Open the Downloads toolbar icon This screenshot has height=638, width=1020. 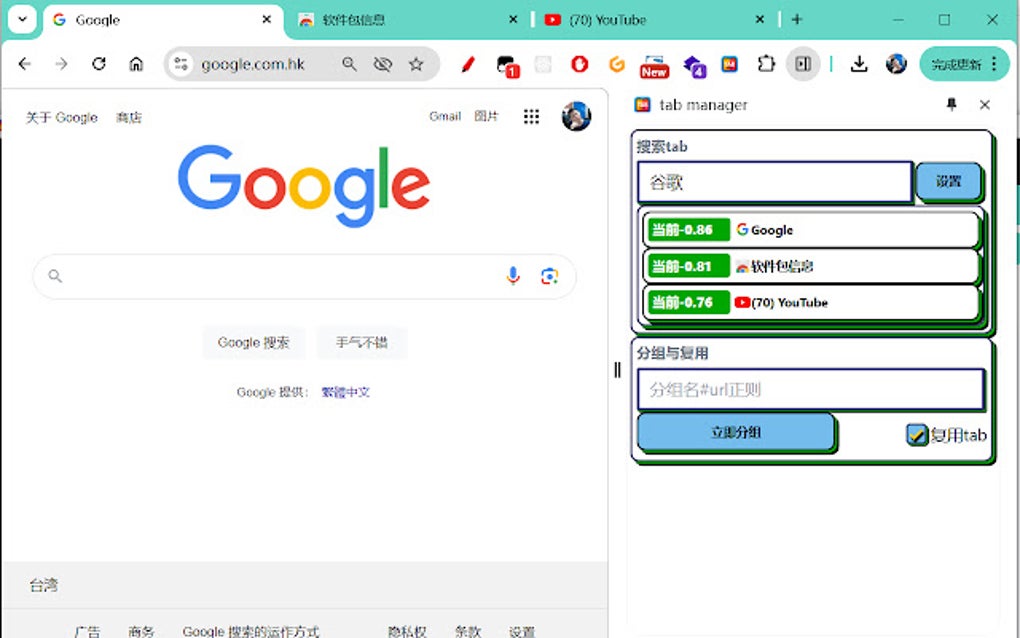(x=859, y=63)
